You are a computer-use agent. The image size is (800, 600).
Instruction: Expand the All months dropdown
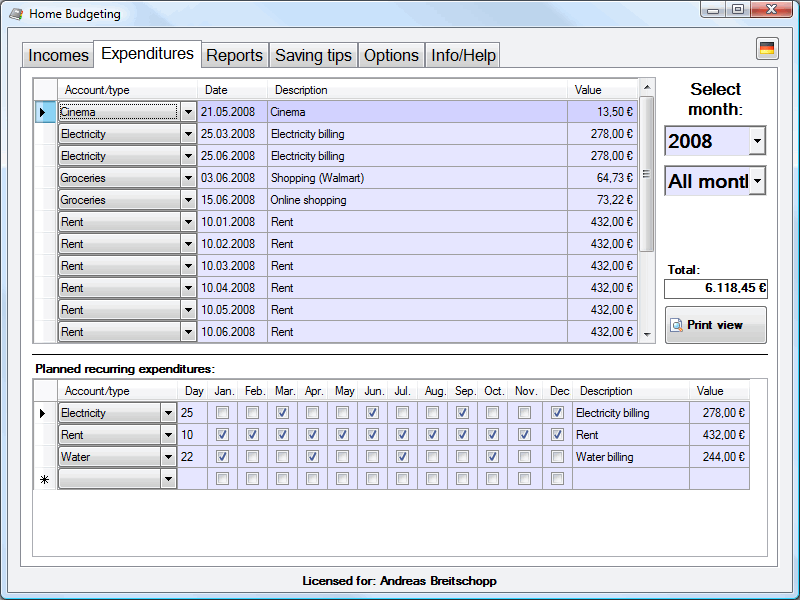[756, 181]
